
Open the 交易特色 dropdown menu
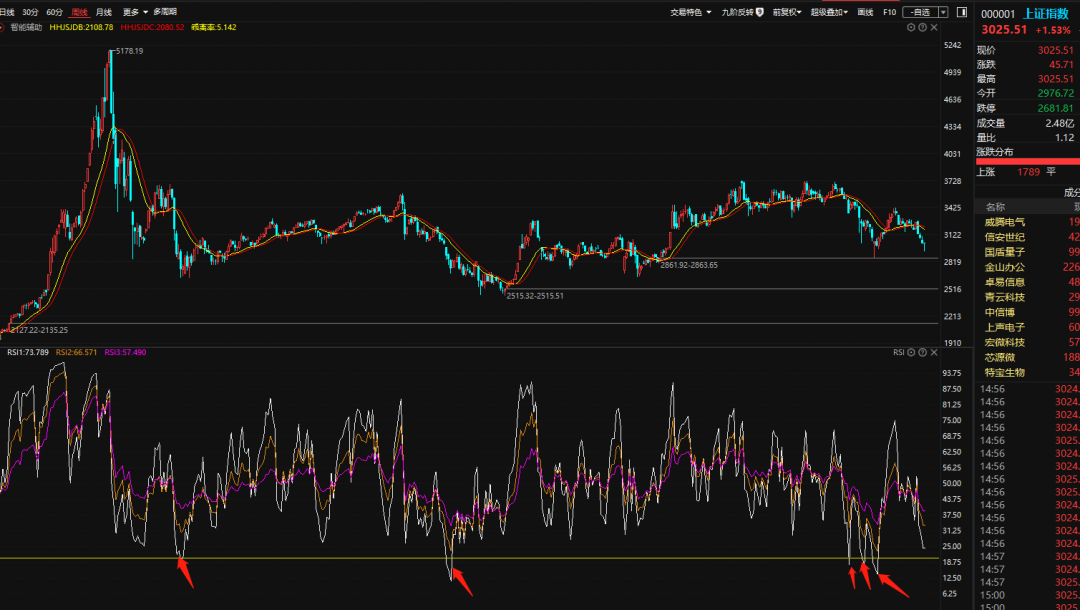pyautogui.click(x=691, y=12)
